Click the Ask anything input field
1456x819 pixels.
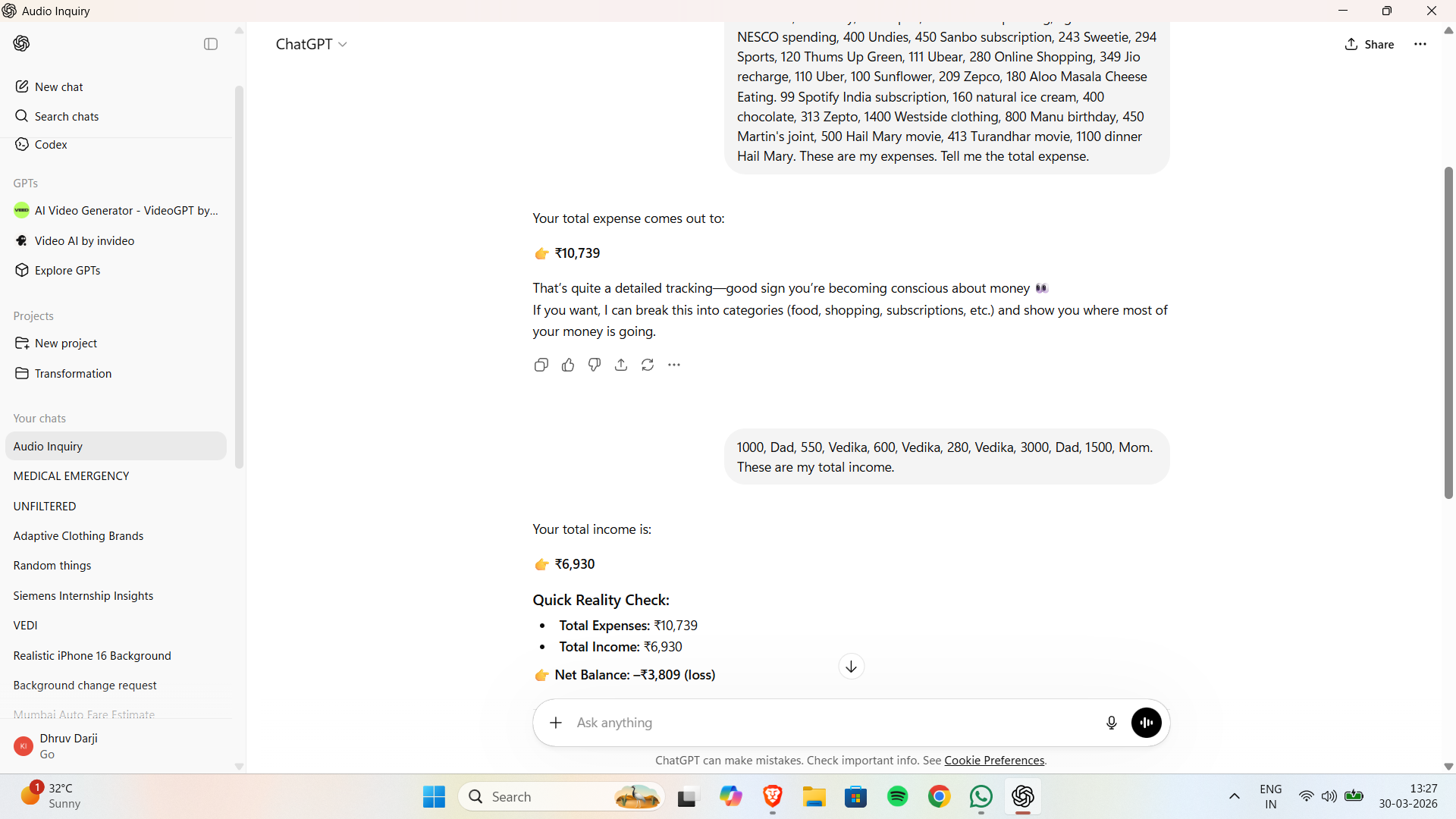click(834, 723)
